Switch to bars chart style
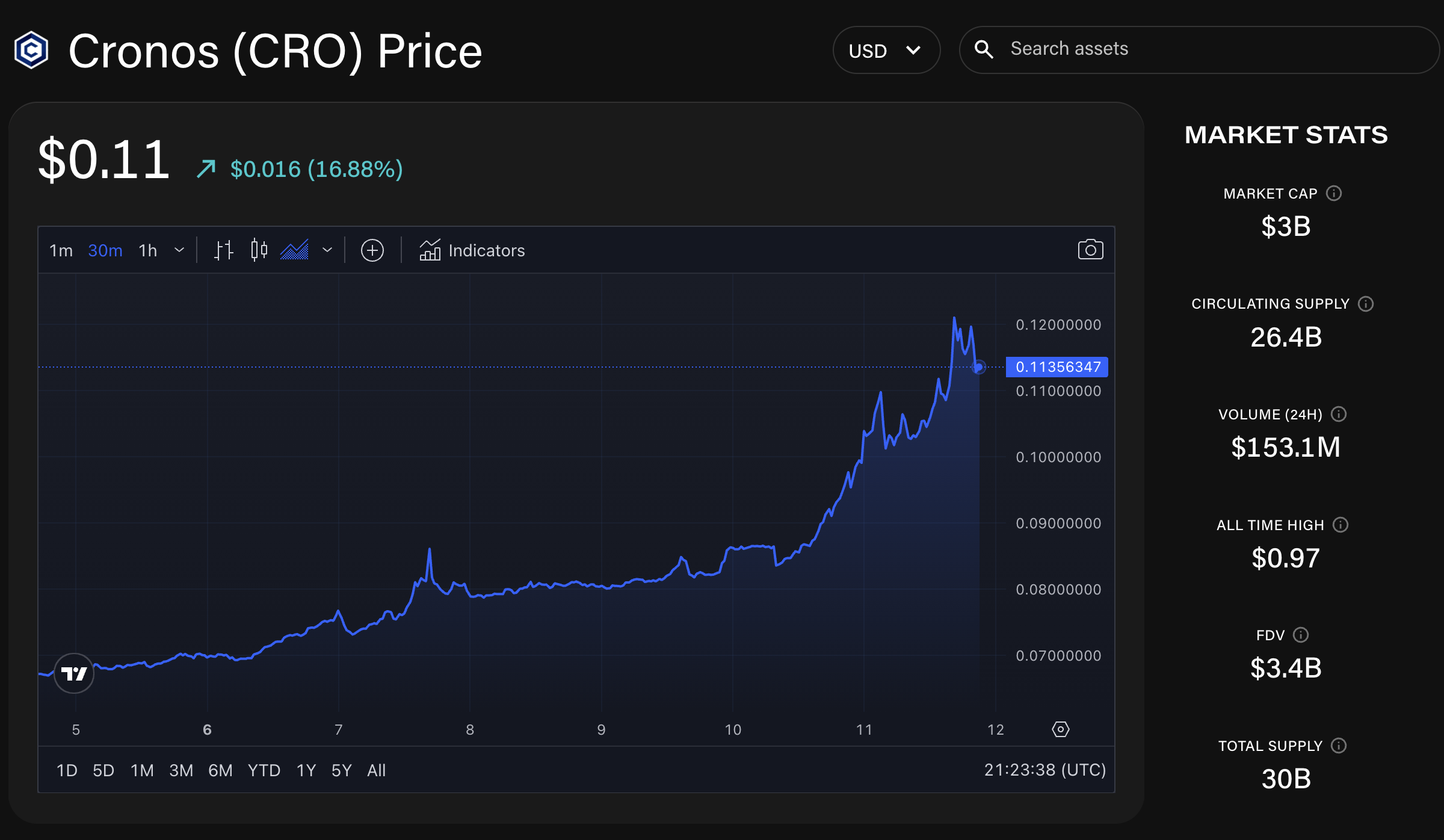This screenshot has height=840, width=1444. [x=224, y=250]
